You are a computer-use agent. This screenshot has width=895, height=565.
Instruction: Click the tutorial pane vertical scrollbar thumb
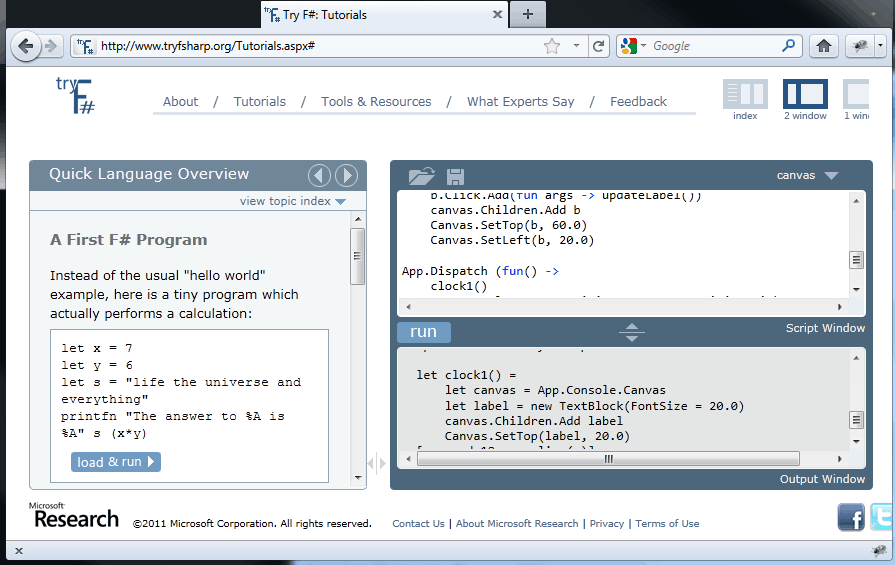click(x=358, y=256)
